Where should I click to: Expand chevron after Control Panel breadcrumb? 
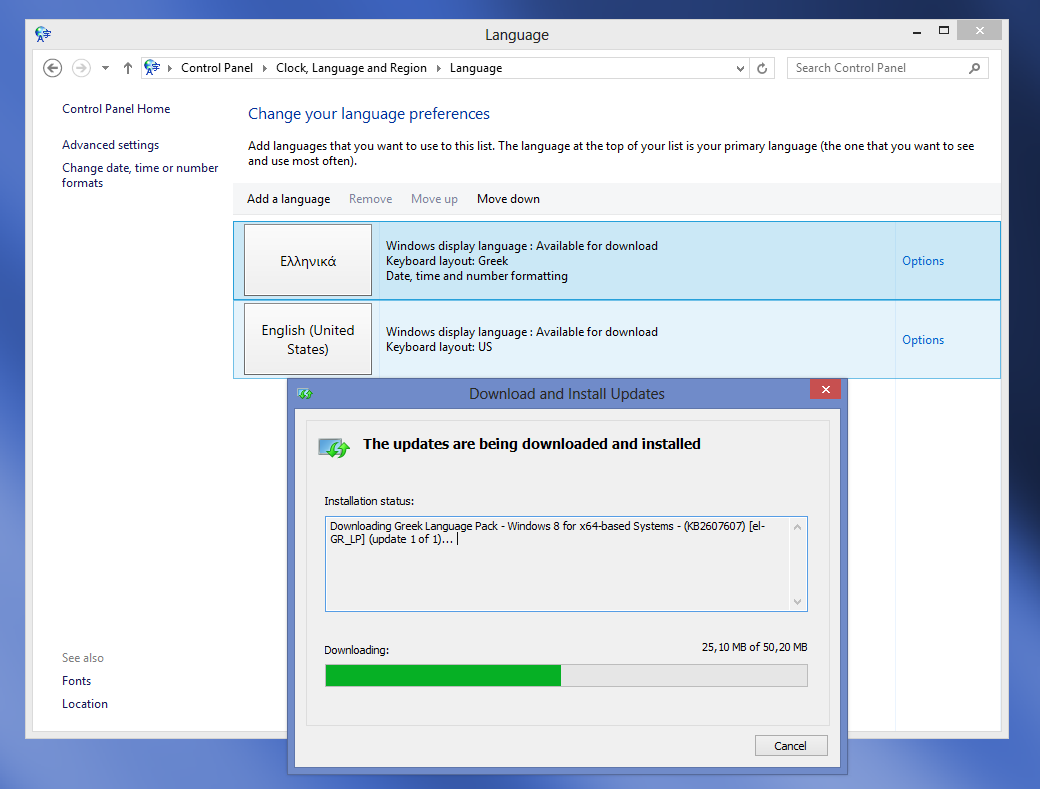(265, 68)
